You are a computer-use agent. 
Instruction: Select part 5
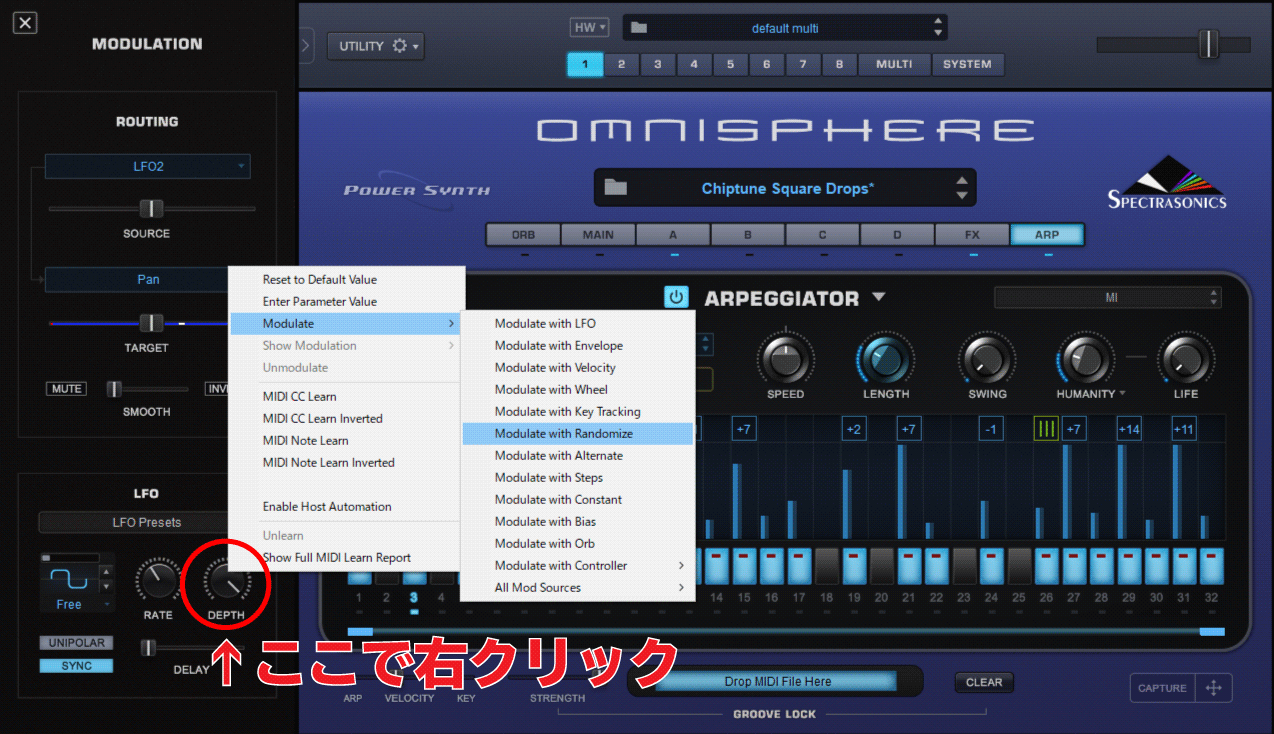pyautogui.click(x=730, y=64)
